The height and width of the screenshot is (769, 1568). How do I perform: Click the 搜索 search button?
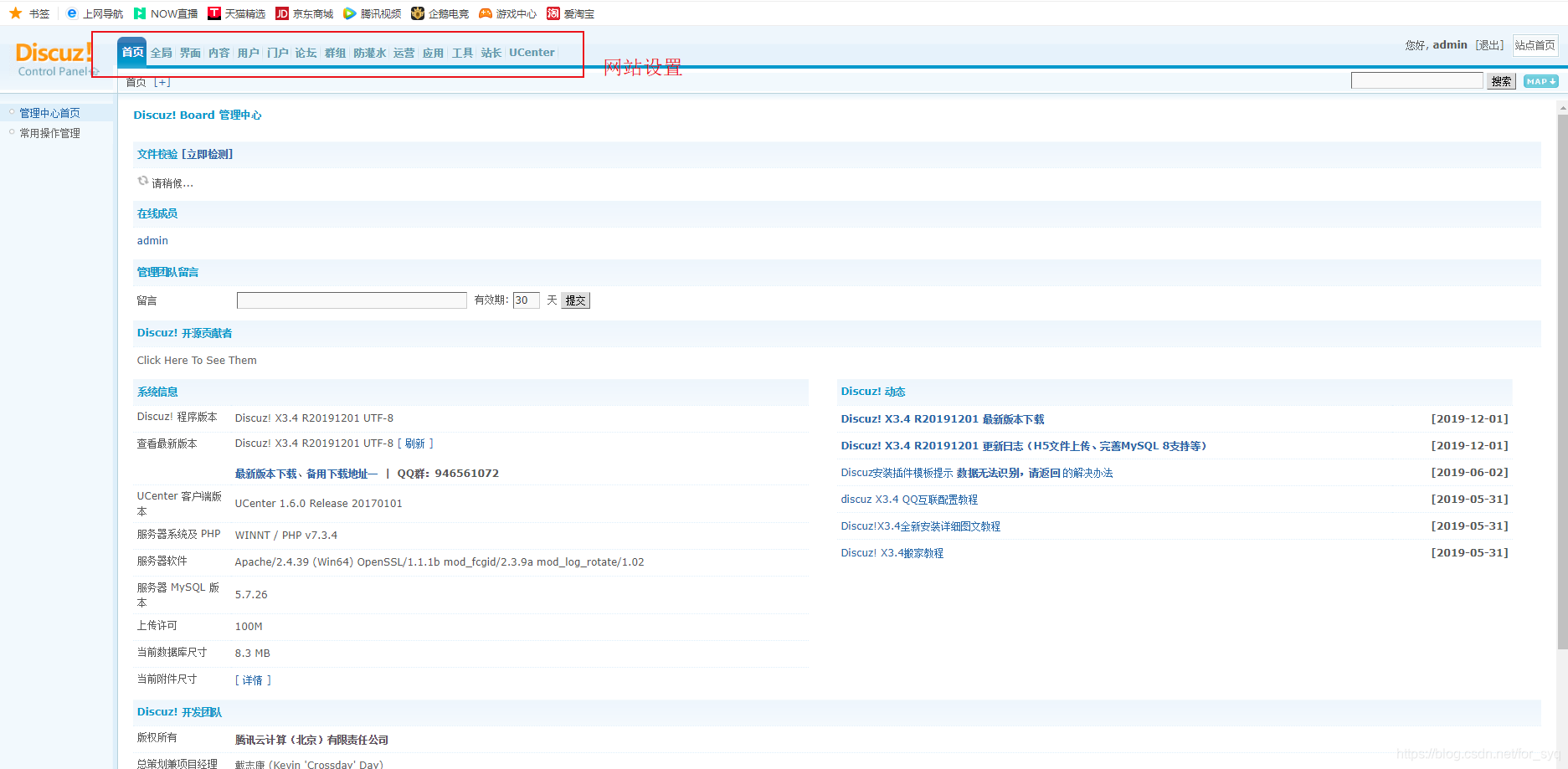coord(1500,80)
